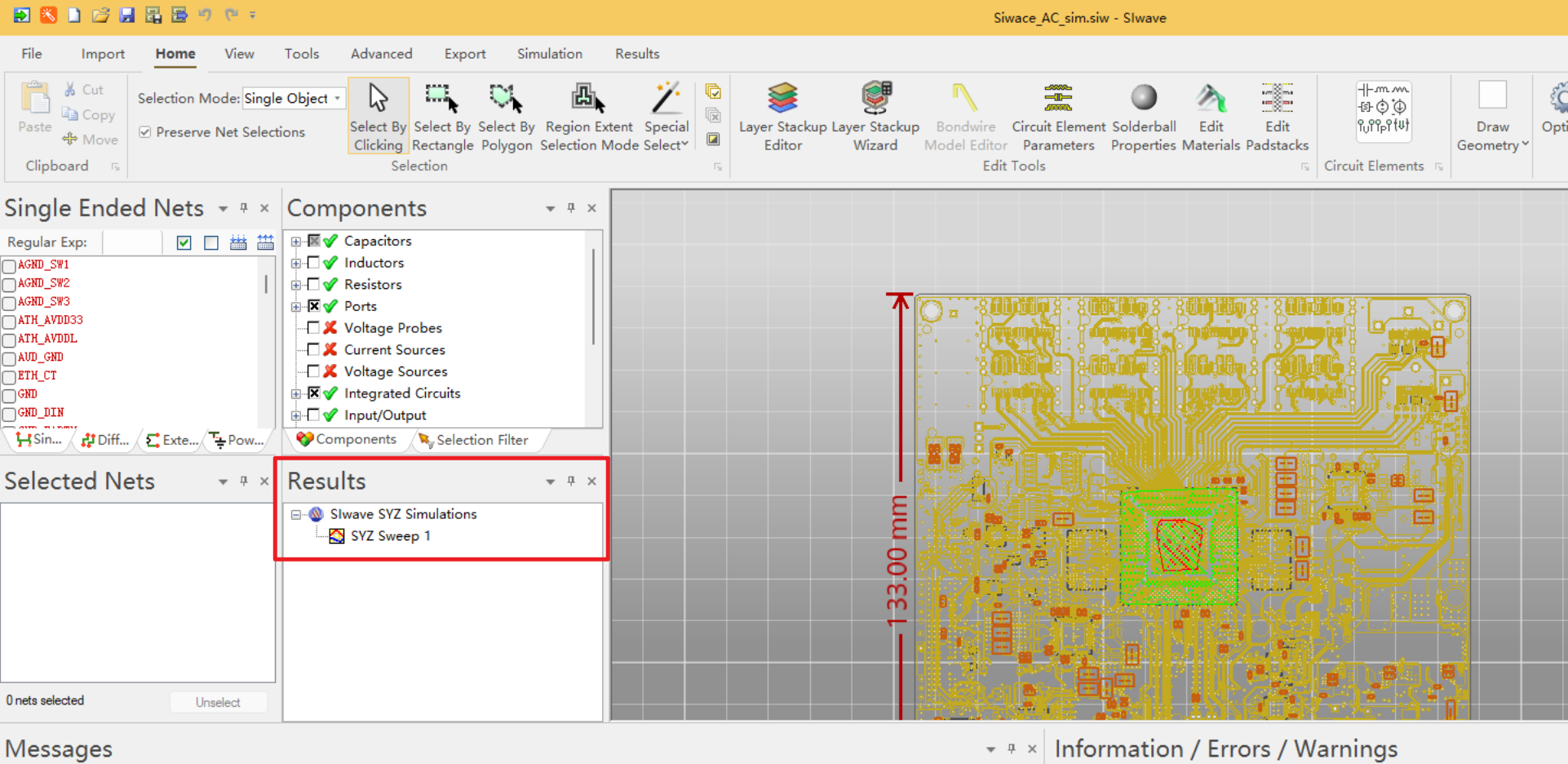Toggle the Resistors checkbox
The image size is (1568, 764).
point(313,284)
